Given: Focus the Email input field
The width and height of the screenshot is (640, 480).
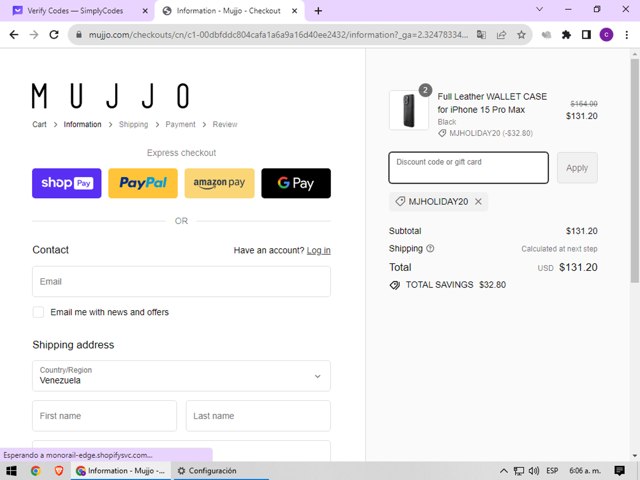Looking at the screenshot, I should point(181,282).
